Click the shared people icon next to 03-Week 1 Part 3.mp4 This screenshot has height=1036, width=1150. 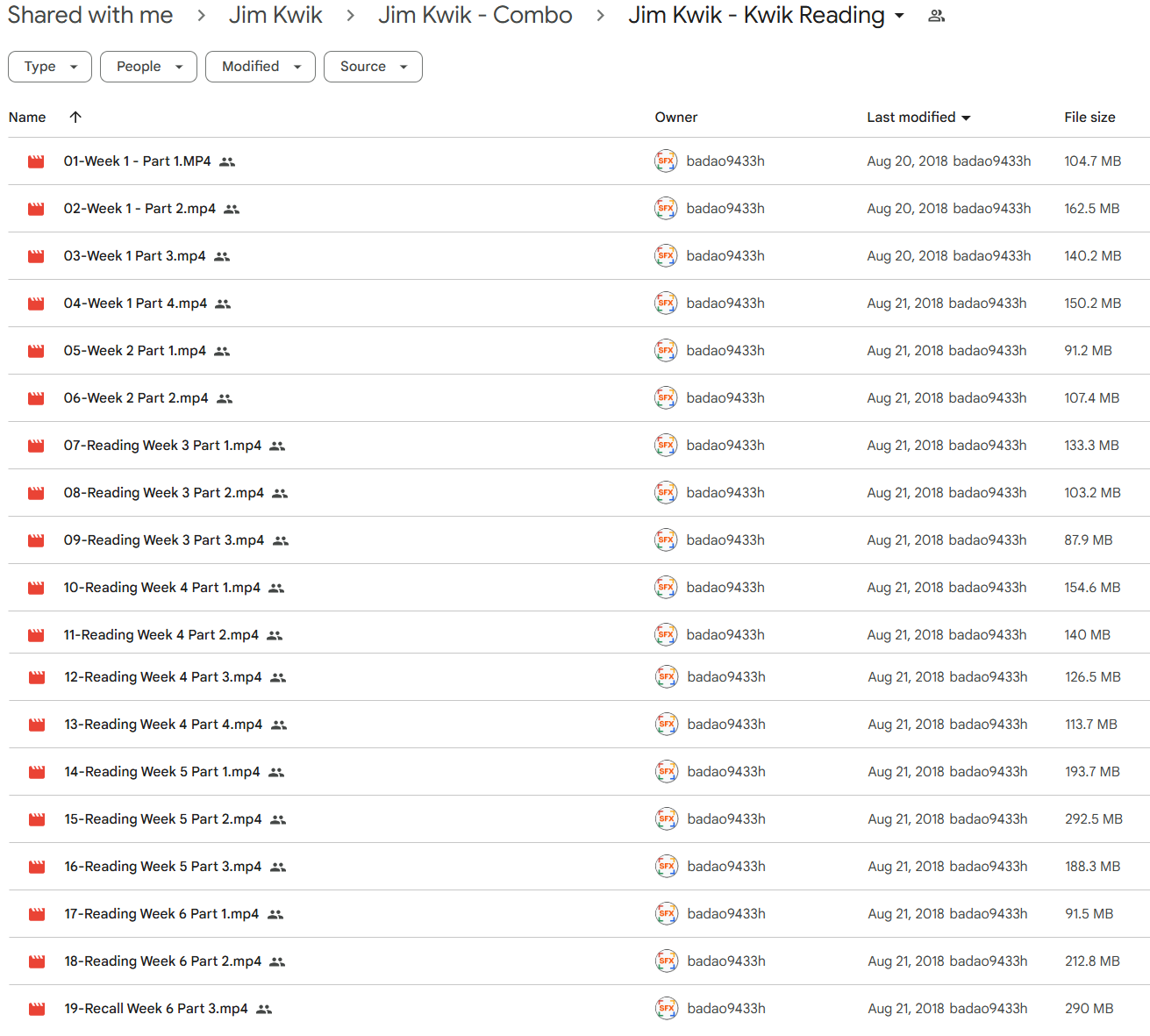222,256
